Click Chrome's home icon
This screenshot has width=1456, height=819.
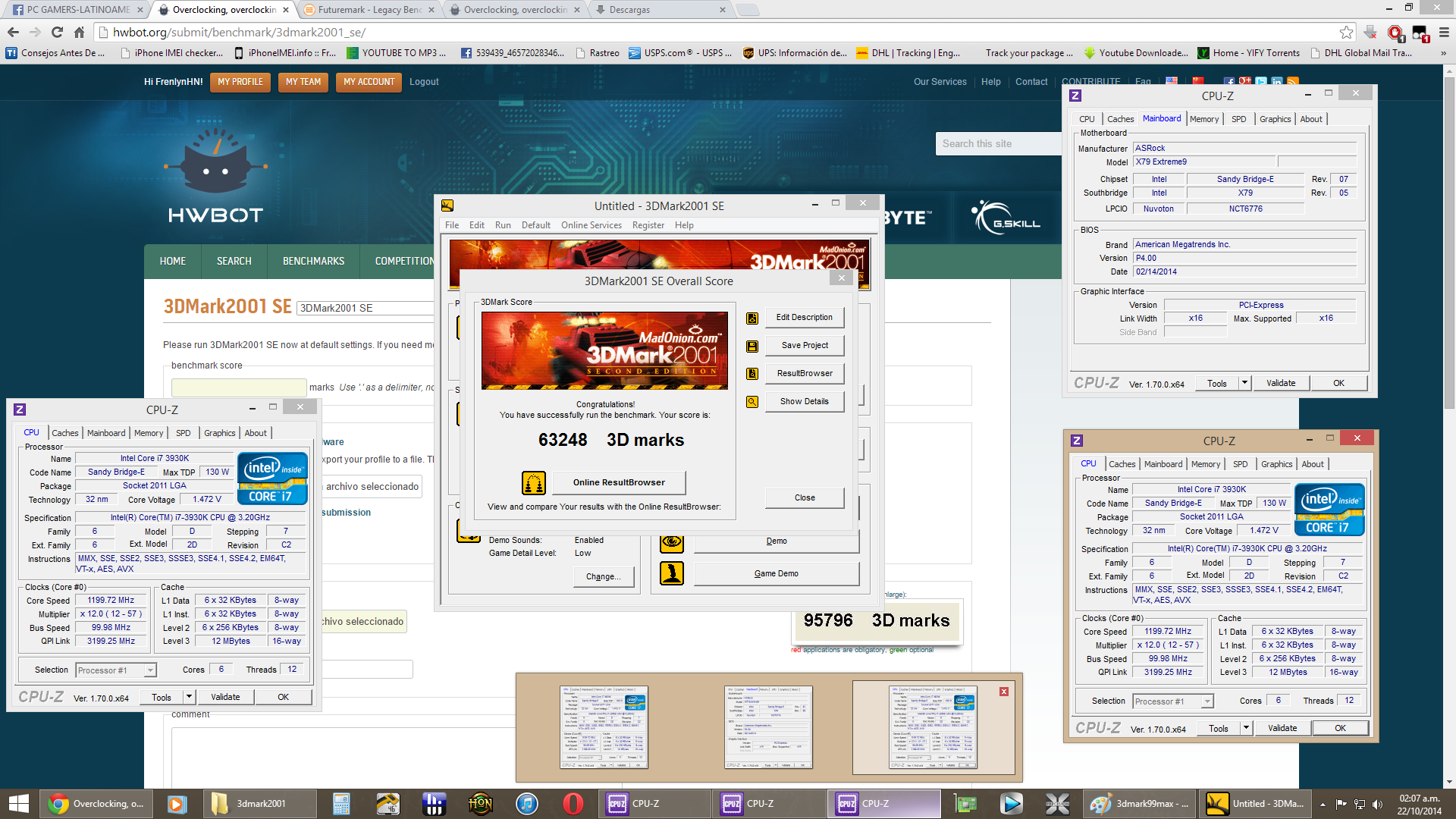(79, 32)
